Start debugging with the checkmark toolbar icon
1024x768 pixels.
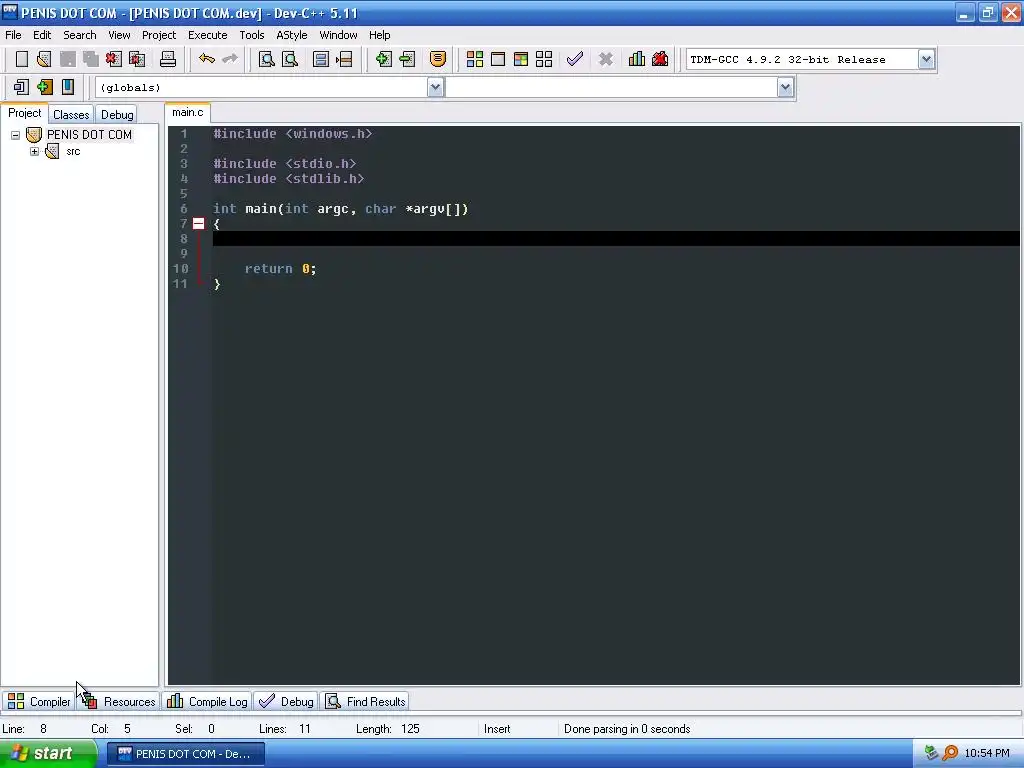coord(575,59)
